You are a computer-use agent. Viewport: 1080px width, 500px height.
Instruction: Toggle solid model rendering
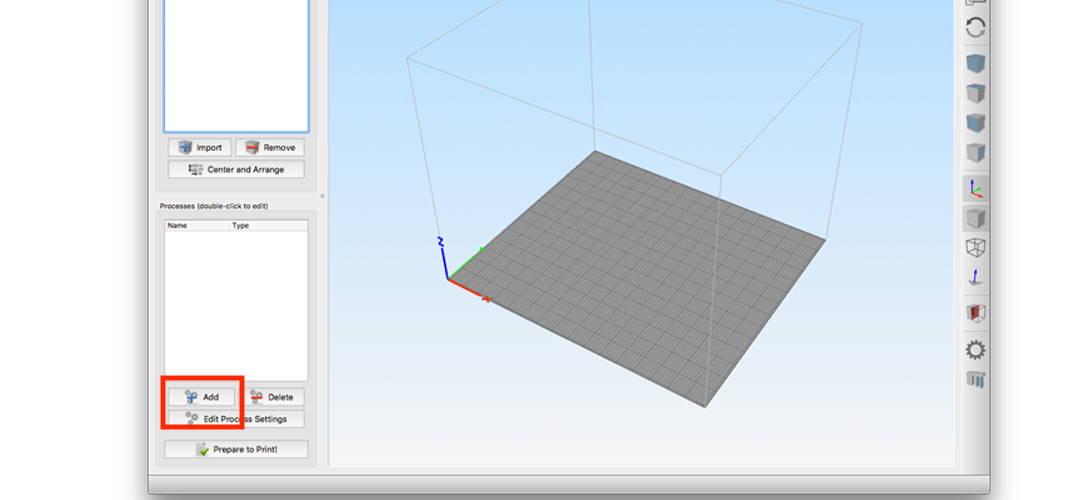(x=975, y=218)
